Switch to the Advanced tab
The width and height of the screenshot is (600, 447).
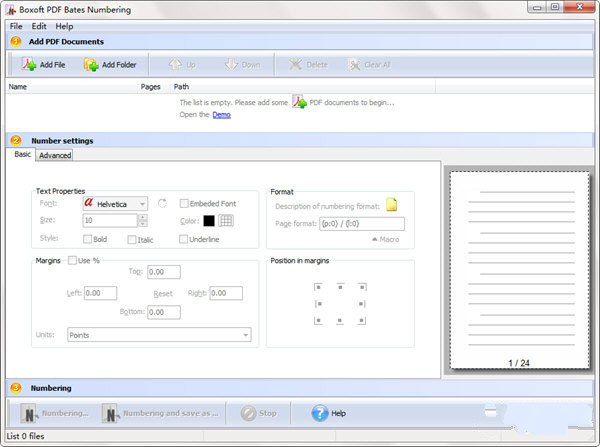tap(55, 155)
